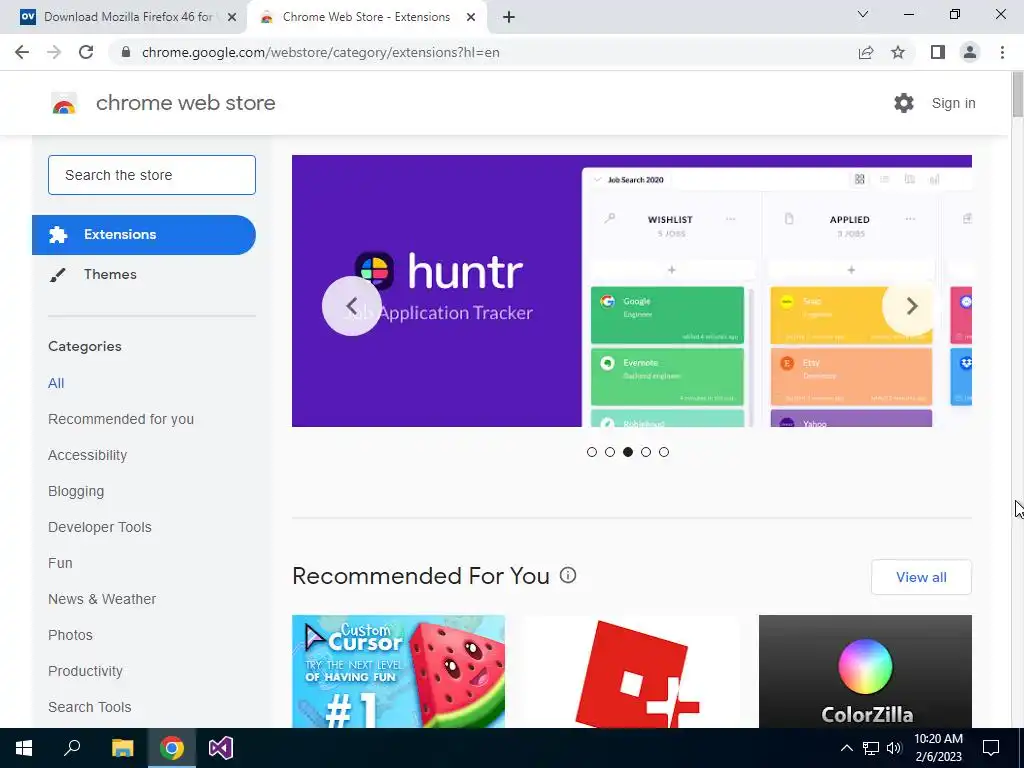Select the fourth carousel dot
This screenshot has height=768, width=1024.
[x=646, y=452]
